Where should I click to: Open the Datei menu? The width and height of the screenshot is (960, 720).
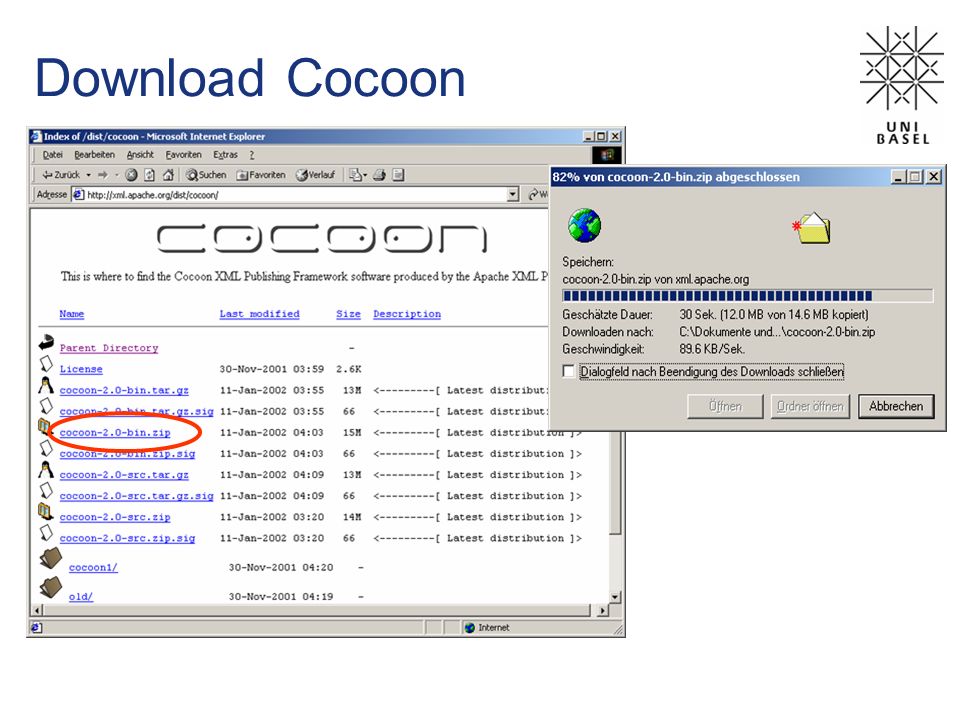[x=53, y=155]
